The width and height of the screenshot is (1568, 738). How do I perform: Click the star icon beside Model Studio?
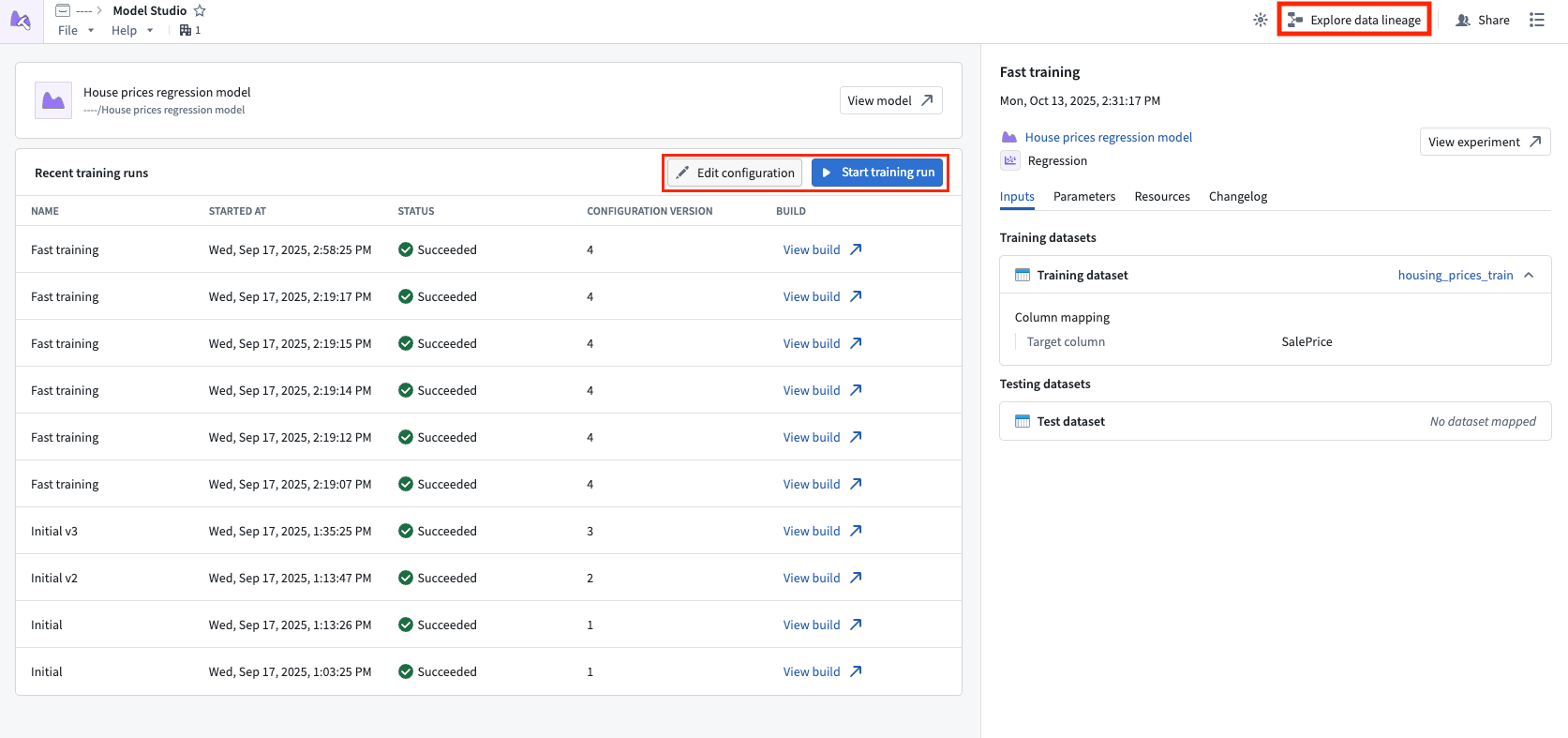click(x=200, y=10)
